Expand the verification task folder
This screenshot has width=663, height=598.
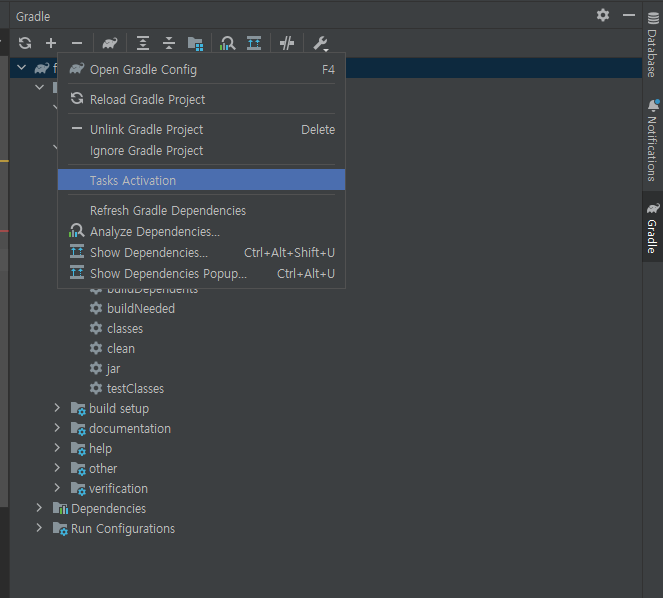[57, 488]
